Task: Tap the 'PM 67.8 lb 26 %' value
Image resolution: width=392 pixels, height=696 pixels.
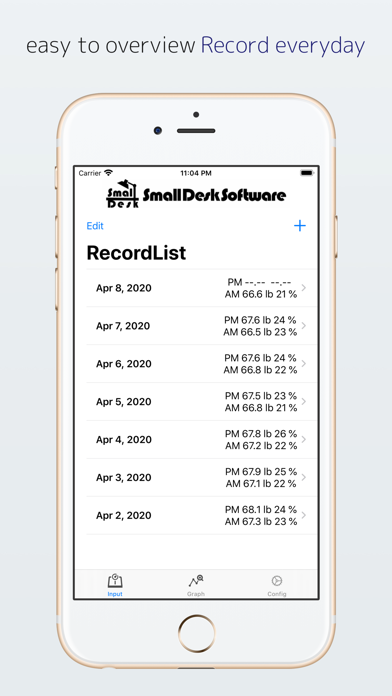Action: (261, 434)
